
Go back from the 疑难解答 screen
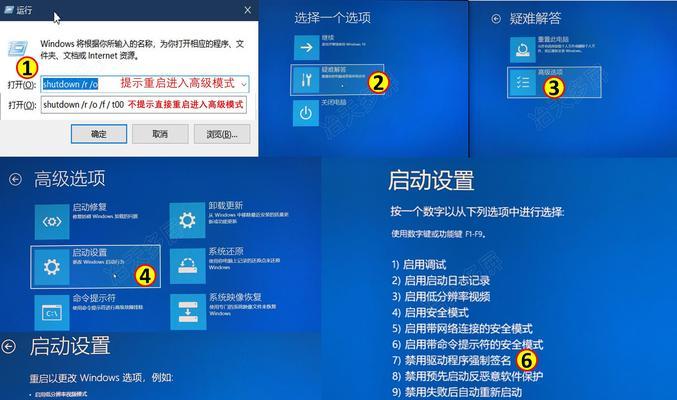click(x=496, y=19)
